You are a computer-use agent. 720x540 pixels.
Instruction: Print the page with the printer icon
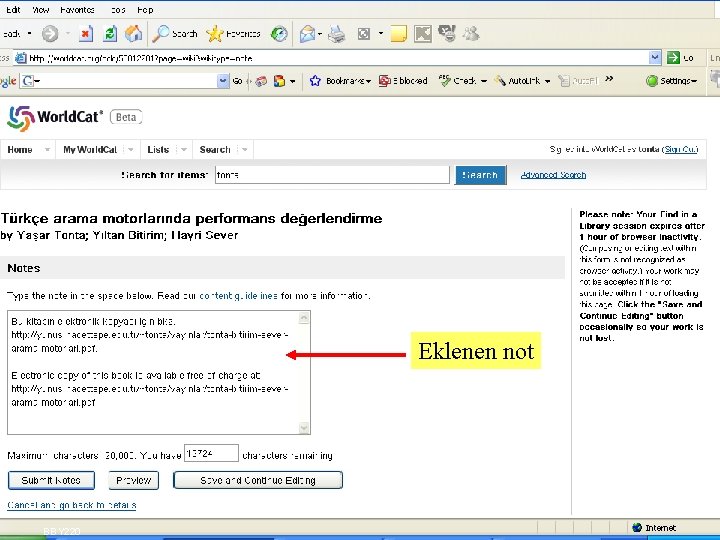point(337,34)
